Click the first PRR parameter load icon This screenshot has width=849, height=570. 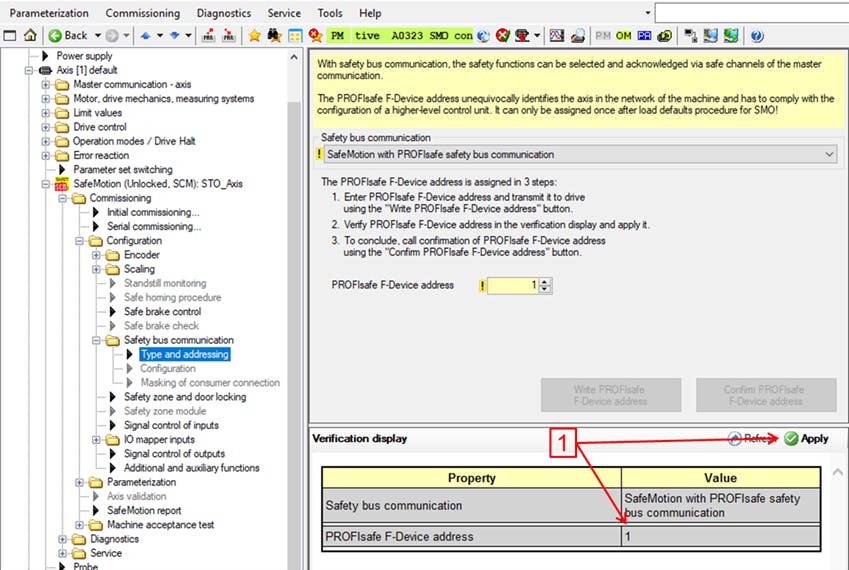208,36
